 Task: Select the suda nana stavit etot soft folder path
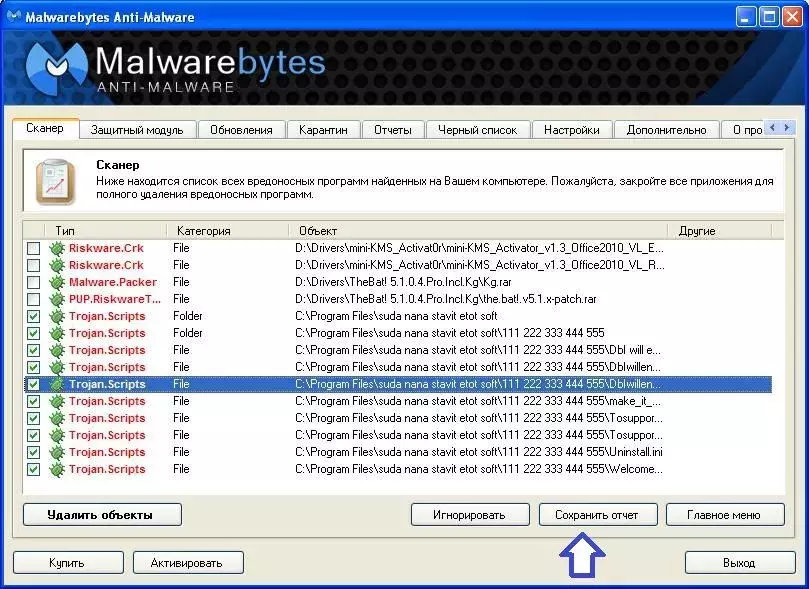396,316
